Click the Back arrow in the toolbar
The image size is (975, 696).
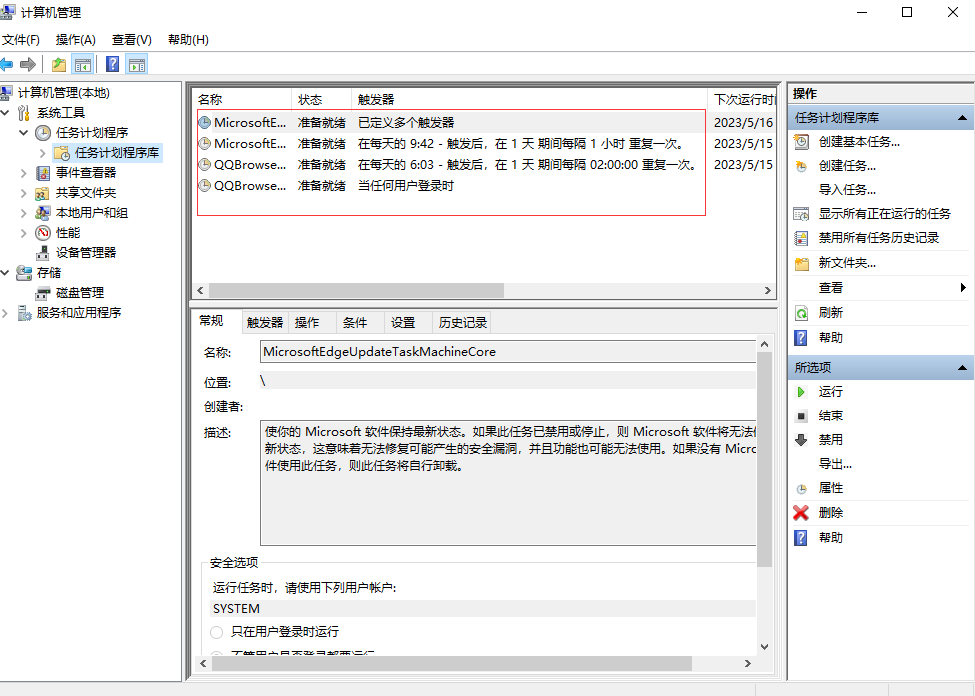click(x=7, y=65)
